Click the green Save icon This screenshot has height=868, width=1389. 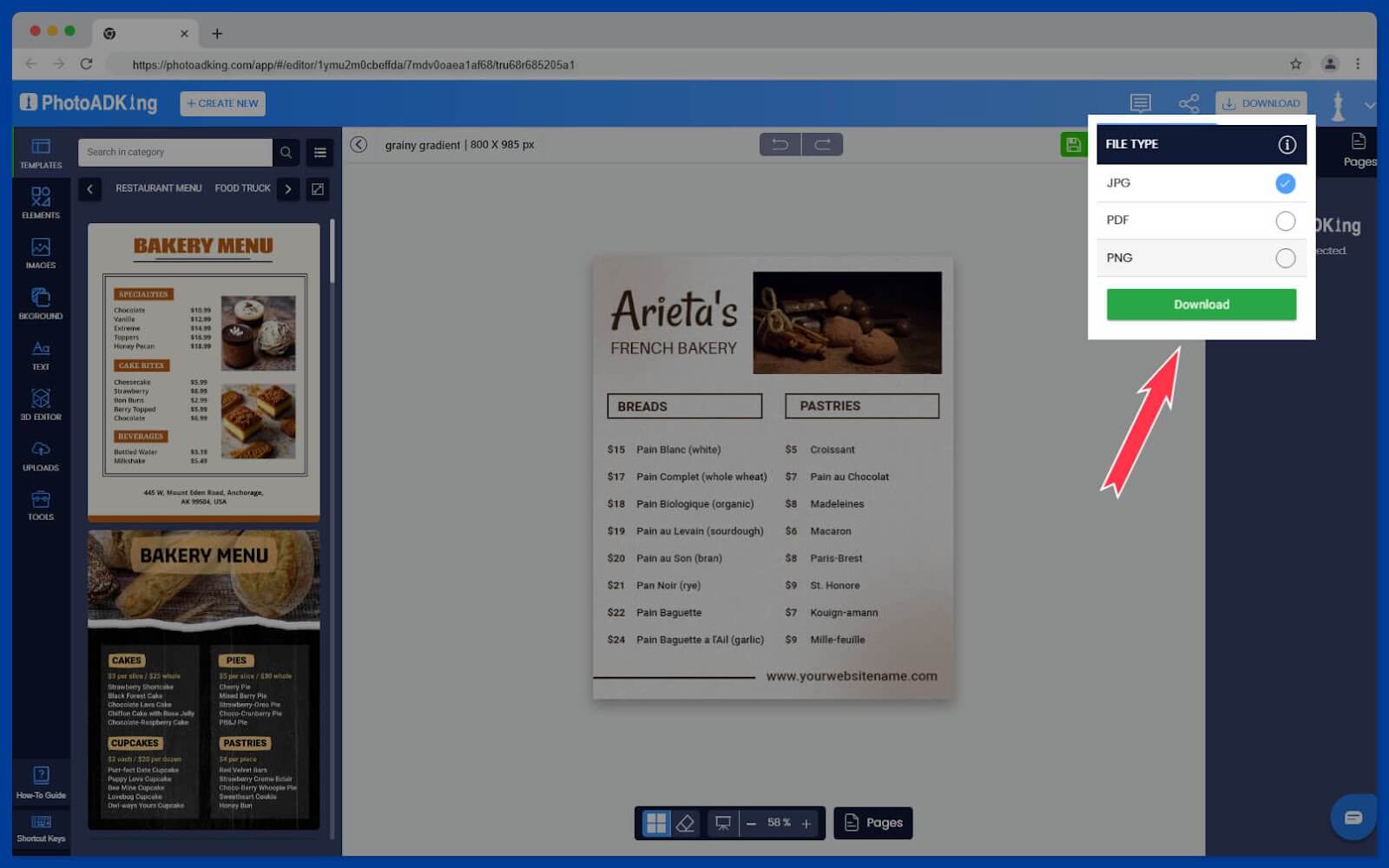coord(1072,144)
